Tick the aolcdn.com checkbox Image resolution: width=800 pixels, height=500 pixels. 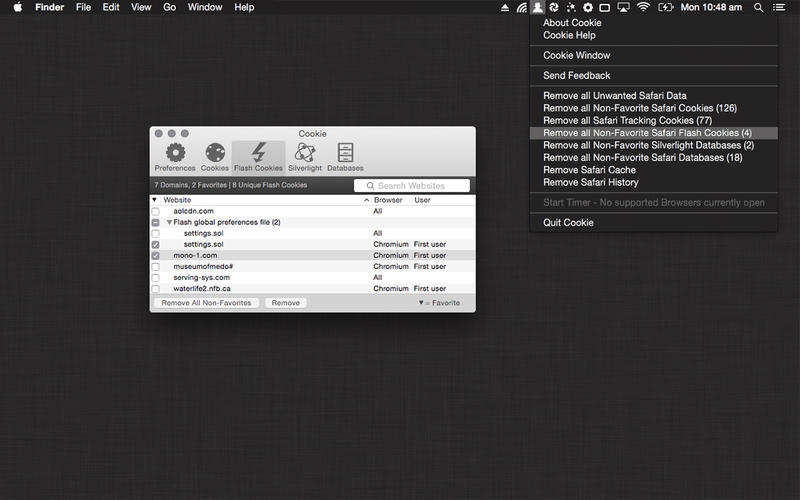[x=156, y=211]
